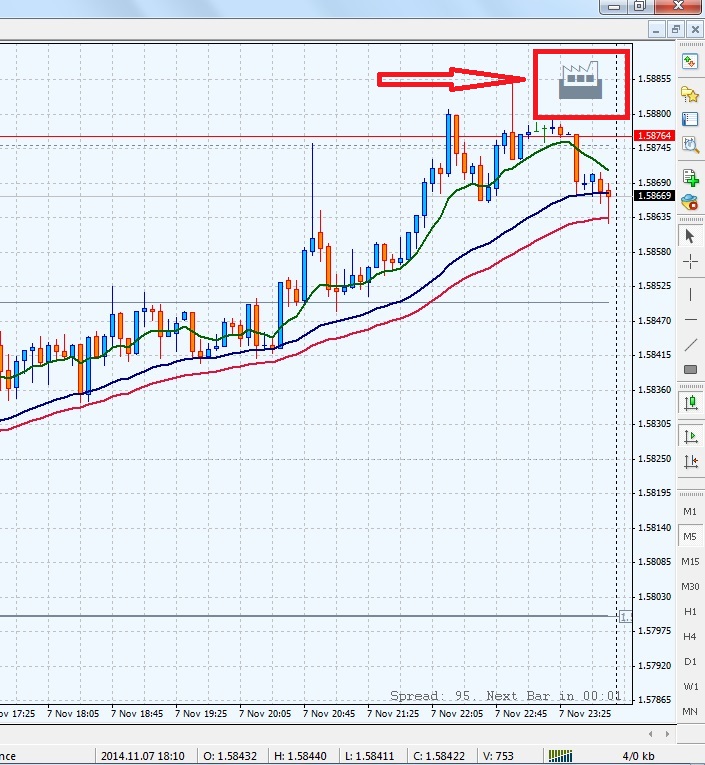This screenshot has height=765, width=705.
Task: Select the gray Rectangle drawing tool
Action: (690, 369)
